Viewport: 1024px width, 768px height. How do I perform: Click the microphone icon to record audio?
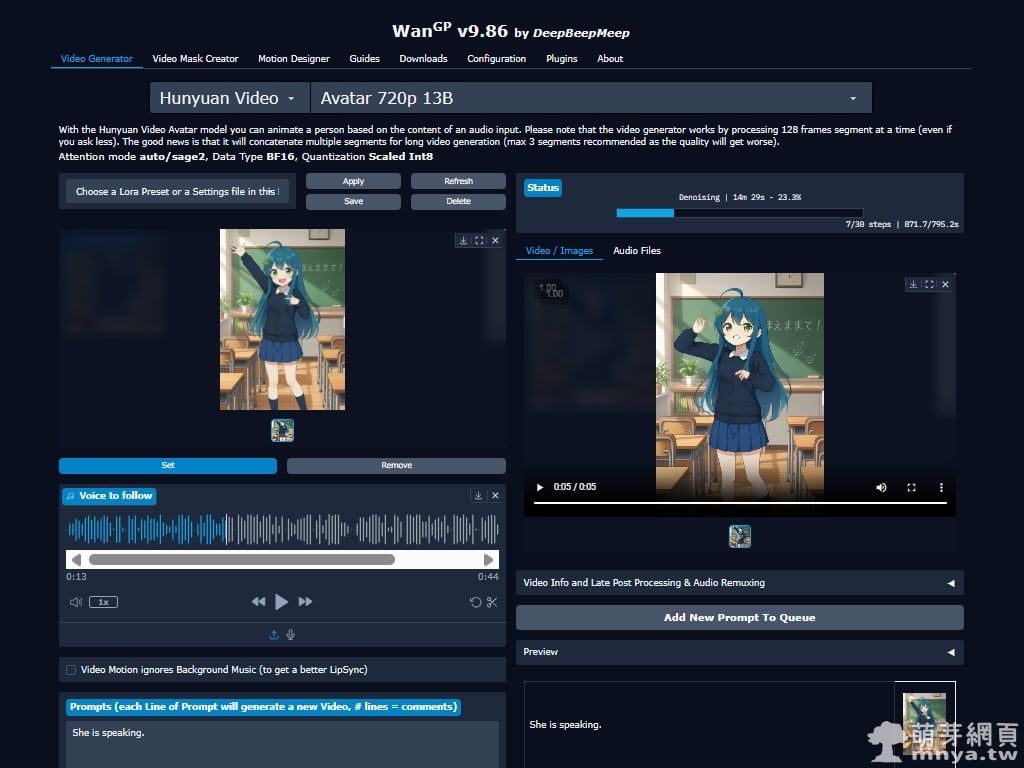(291, 634)
